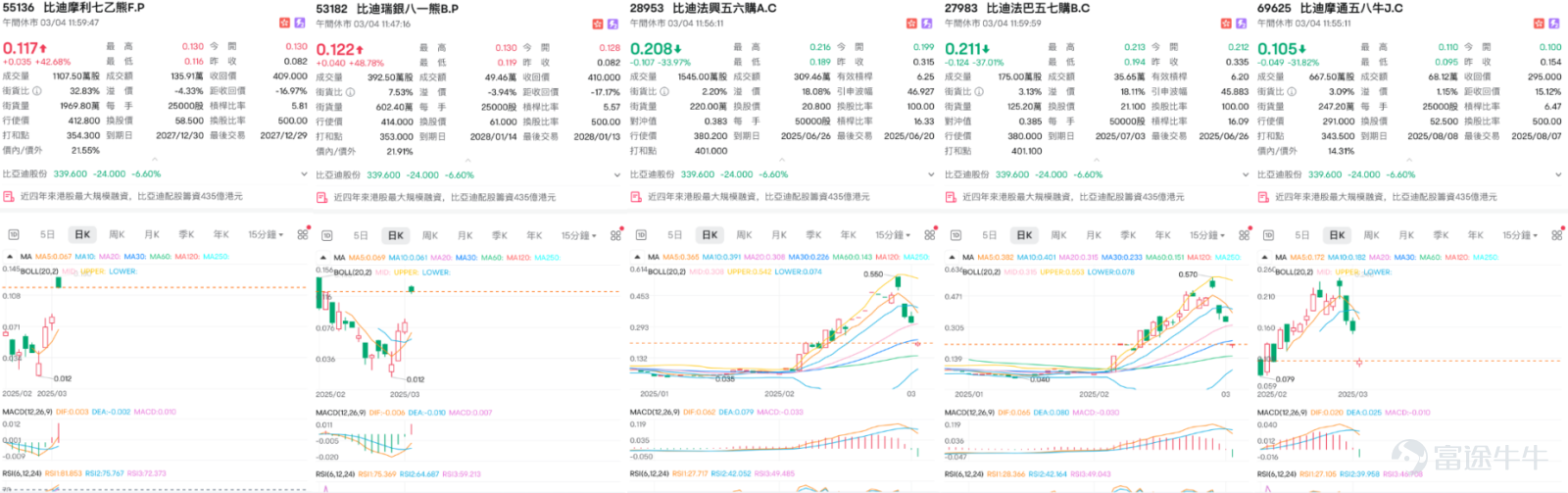This screenshot has width=1568, height=493.
Task: Open the 435億港元 news headline under 53182
Action: (x=444, y=197)
